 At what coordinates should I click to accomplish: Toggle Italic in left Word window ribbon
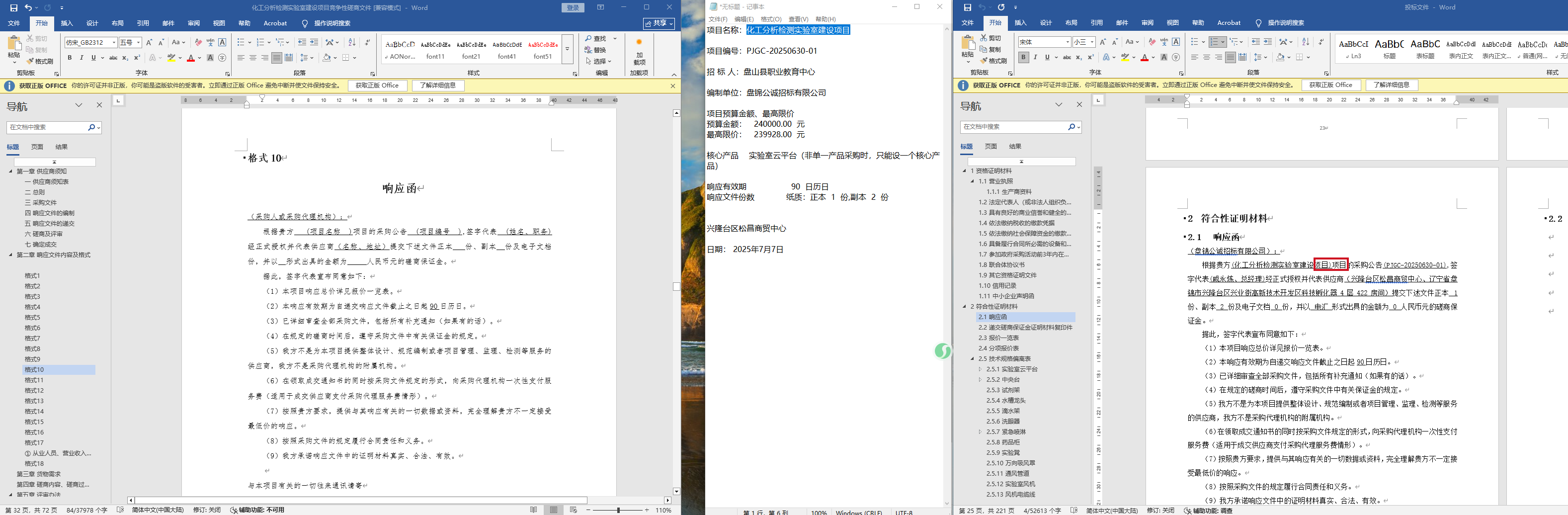tap(82, 58)
